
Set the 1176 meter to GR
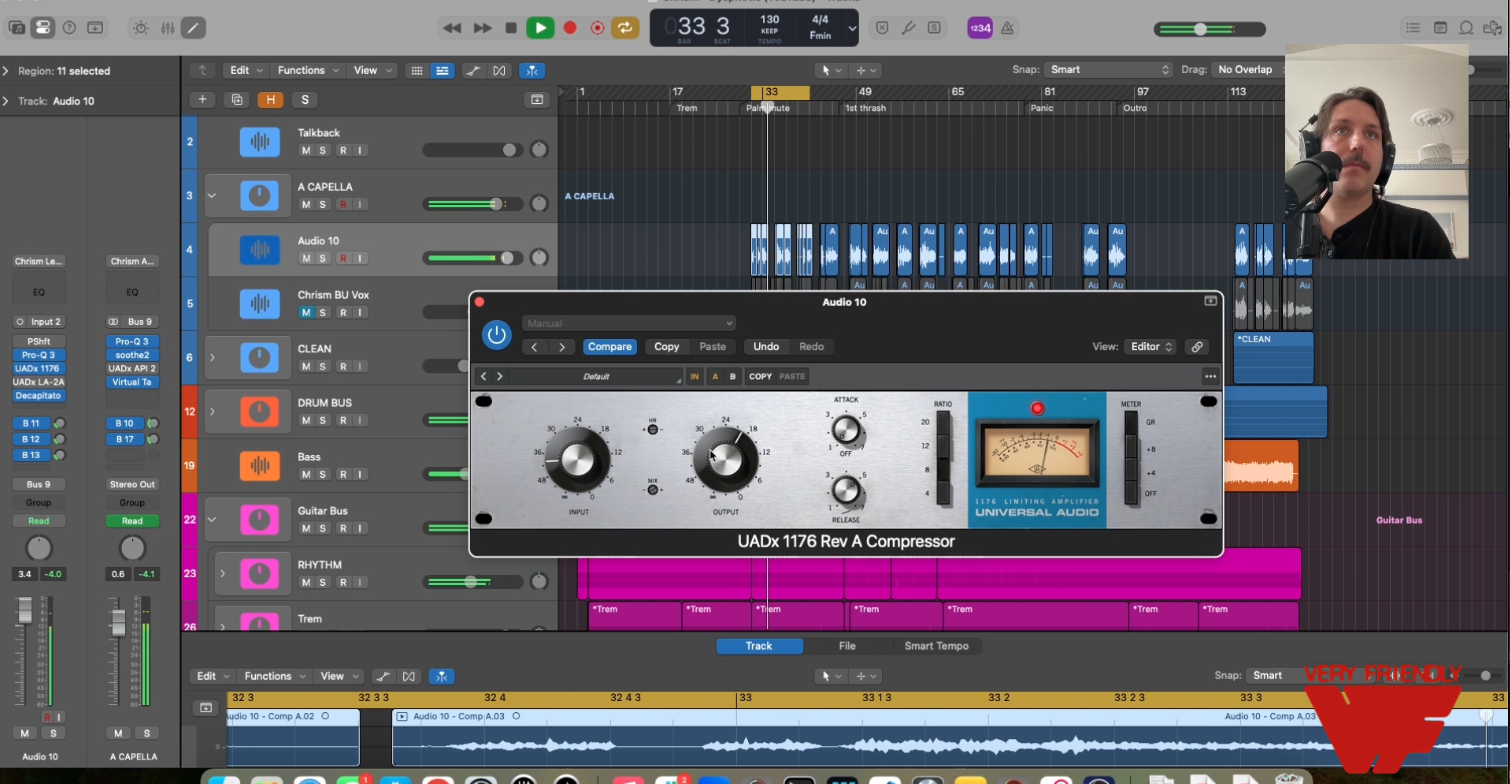click(1131, 423)
